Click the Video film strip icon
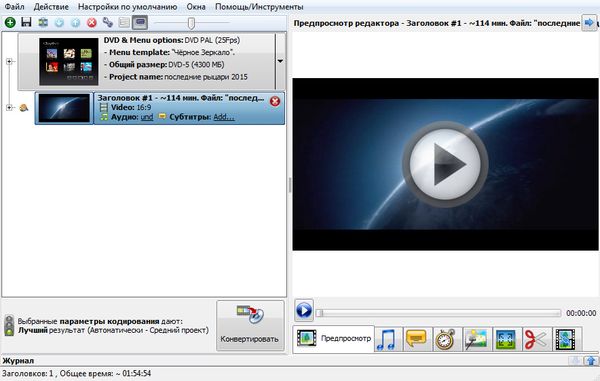The image size is (600, 381). click(103, 107)
